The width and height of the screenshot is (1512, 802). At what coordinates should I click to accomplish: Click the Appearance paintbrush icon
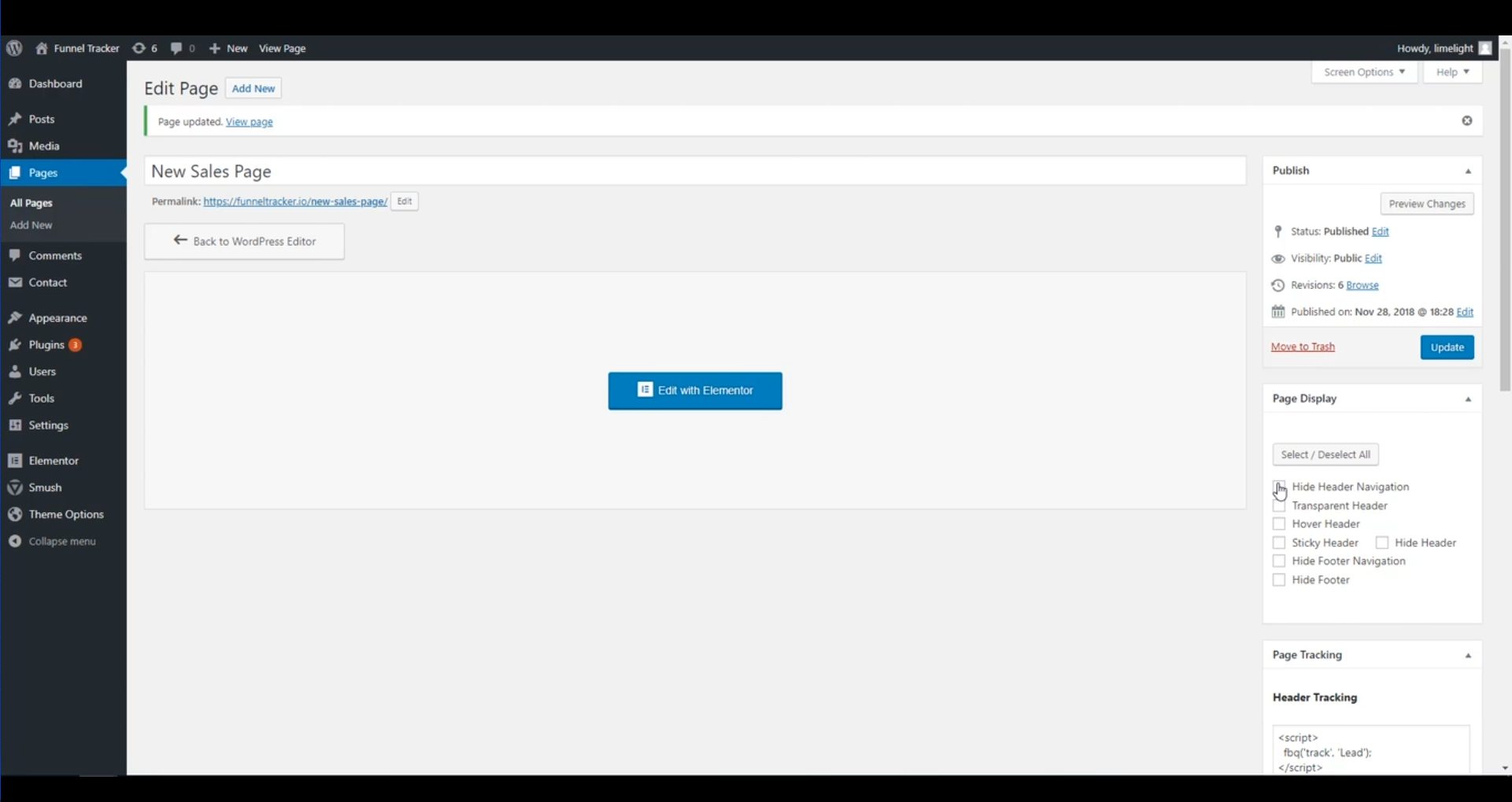(15, 318)
